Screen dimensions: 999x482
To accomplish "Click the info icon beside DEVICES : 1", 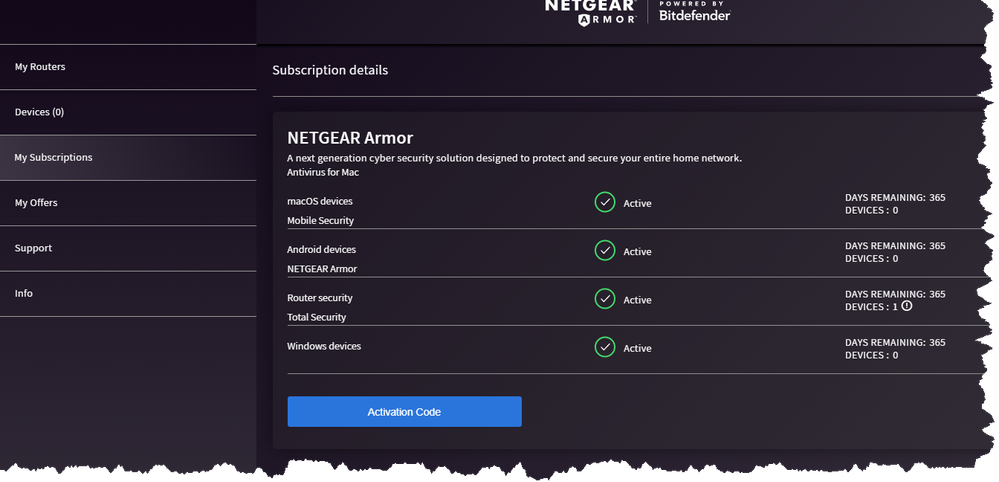I will point(907,306).
